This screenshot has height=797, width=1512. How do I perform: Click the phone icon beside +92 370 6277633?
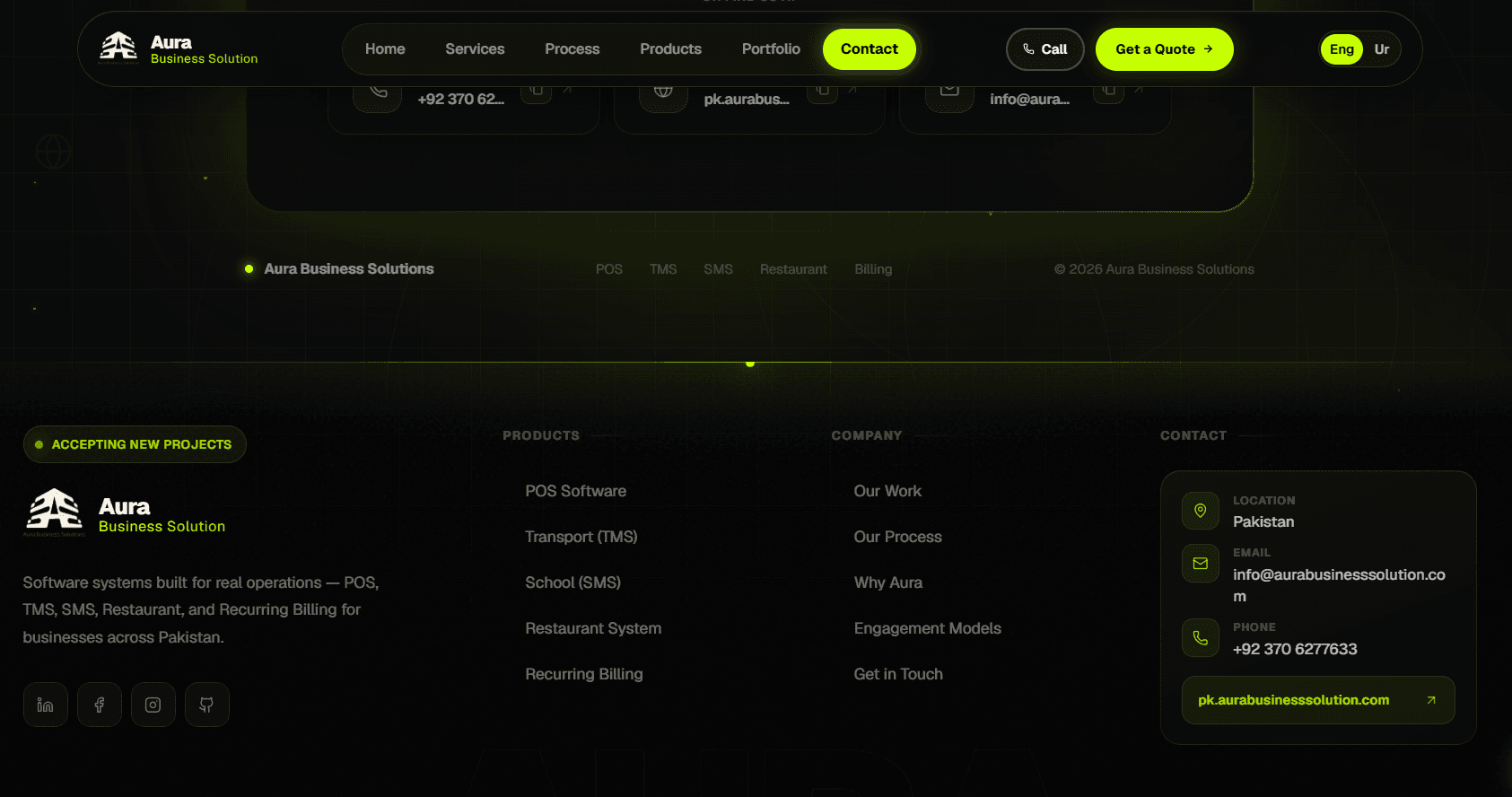tap(1201, 638)
